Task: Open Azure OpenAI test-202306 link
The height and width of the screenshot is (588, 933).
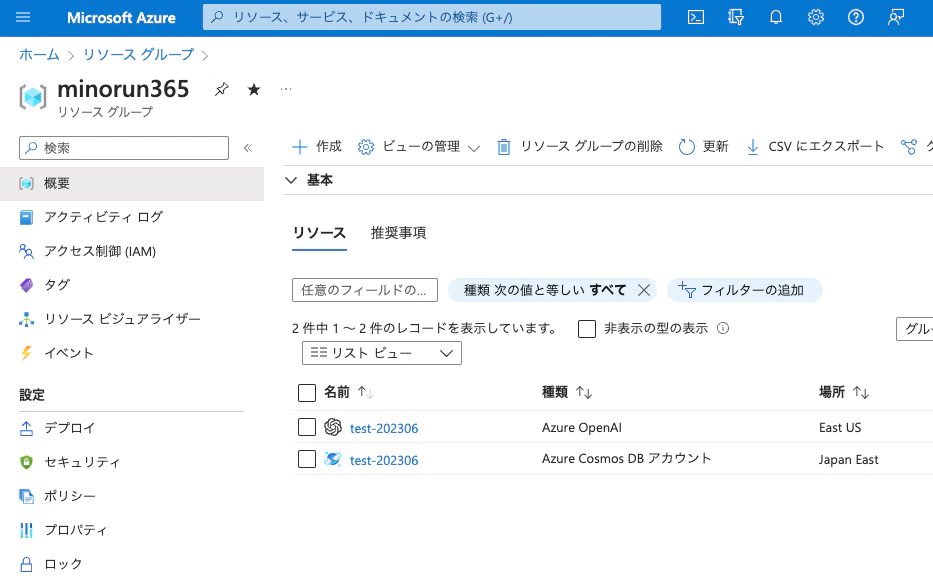Action: [x=384, y=429]
